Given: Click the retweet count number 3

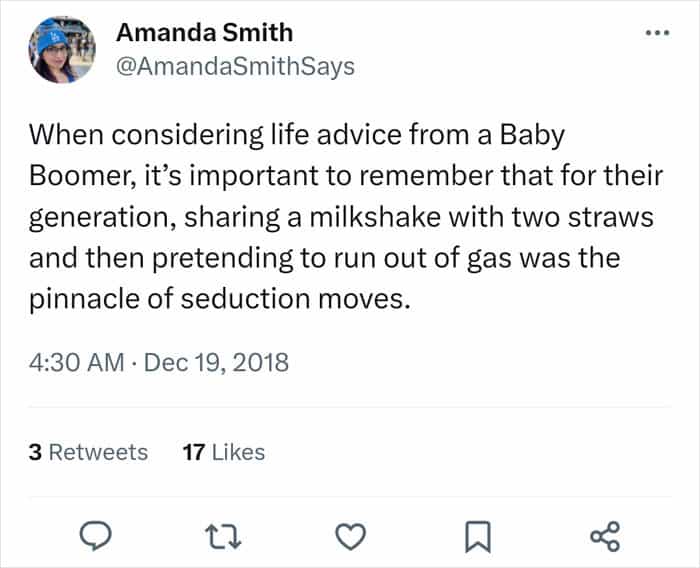Looking at the screenshot, I should 35,452.
